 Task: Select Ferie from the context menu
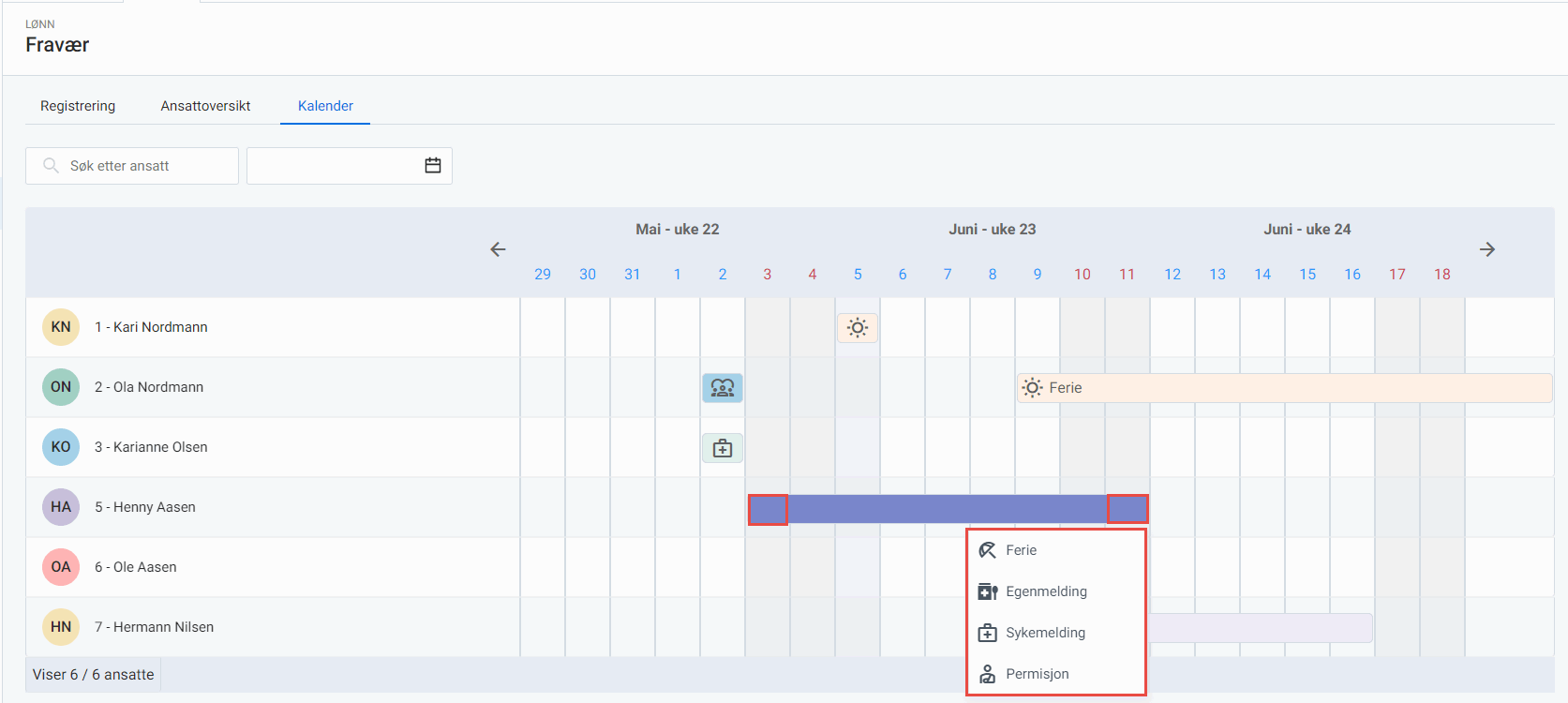(x=1021, y=550)
